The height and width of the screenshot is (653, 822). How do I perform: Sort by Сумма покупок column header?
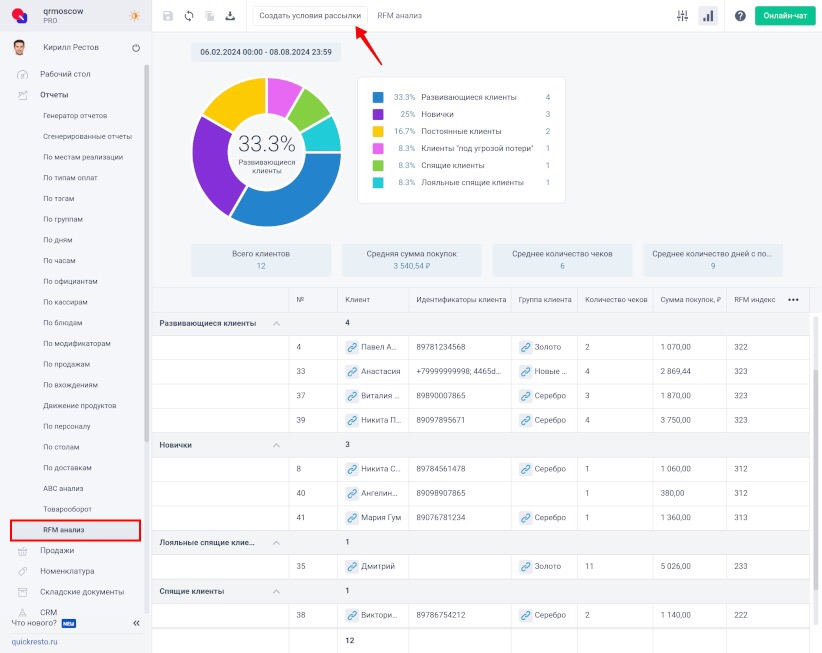(690, 300)
